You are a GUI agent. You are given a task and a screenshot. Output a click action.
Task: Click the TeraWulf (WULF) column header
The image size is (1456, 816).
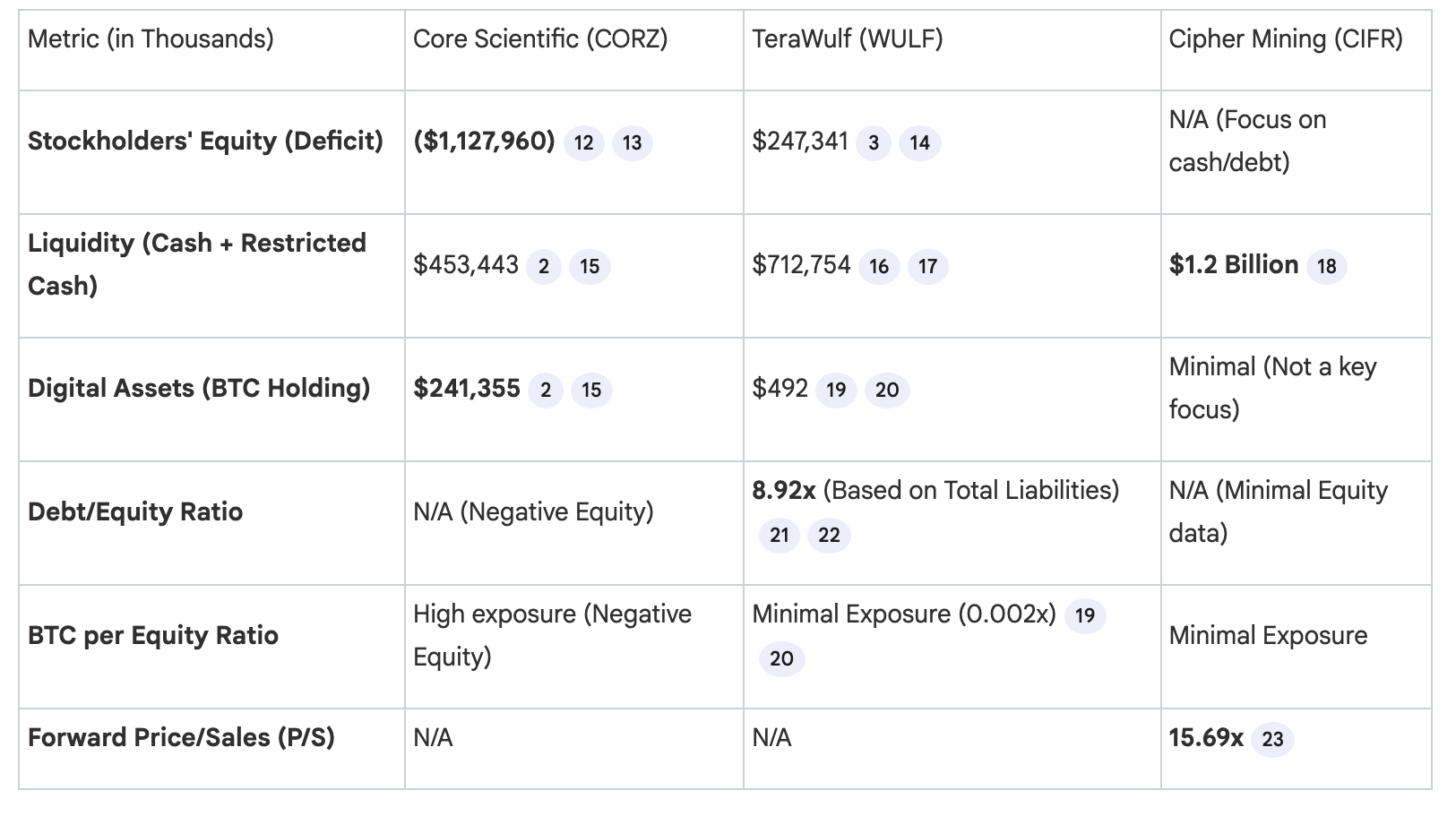tap(847, 39)
